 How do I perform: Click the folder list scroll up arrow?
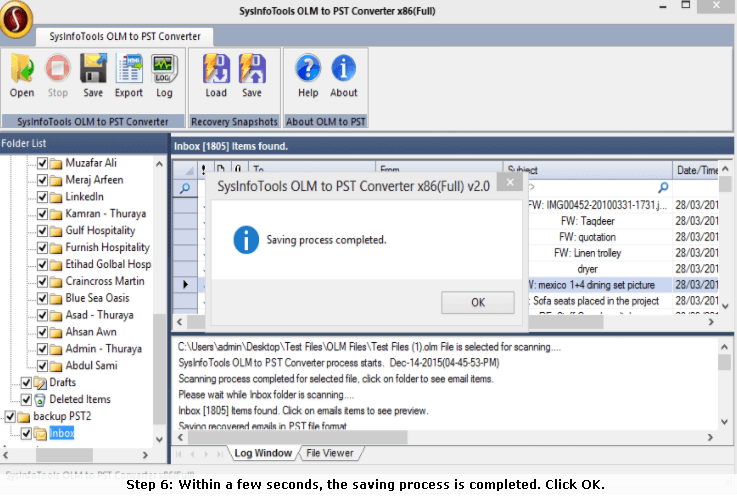click(x=159, y=164)
